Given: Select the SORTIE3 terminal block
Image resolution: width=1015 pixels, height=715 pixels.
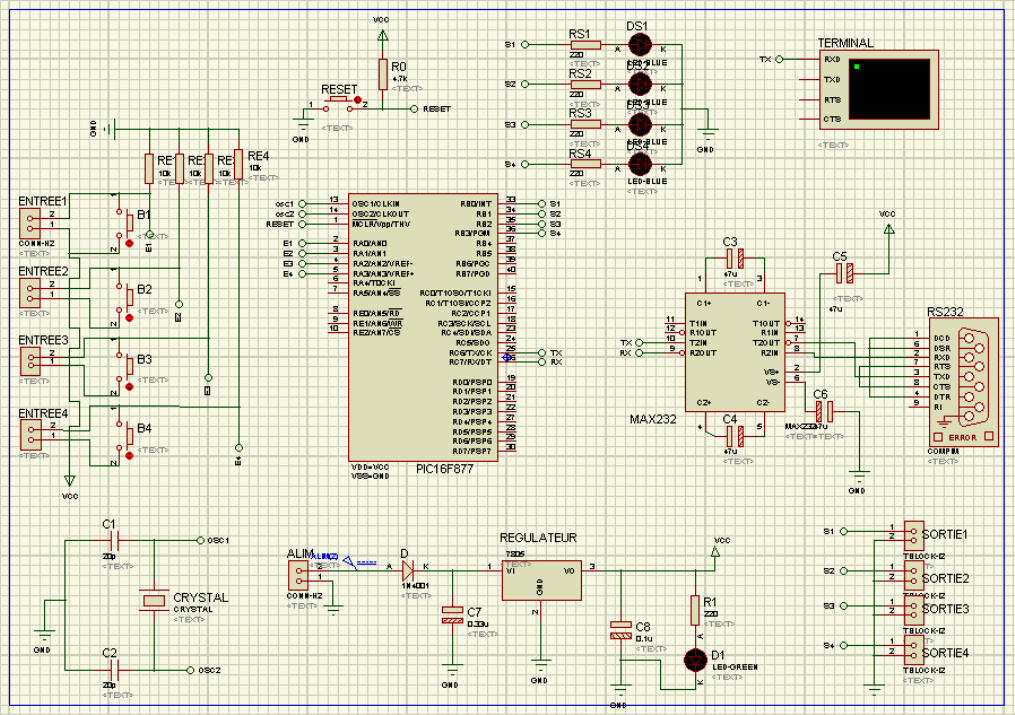Looking at the screenshot, I should click(913, 610).
